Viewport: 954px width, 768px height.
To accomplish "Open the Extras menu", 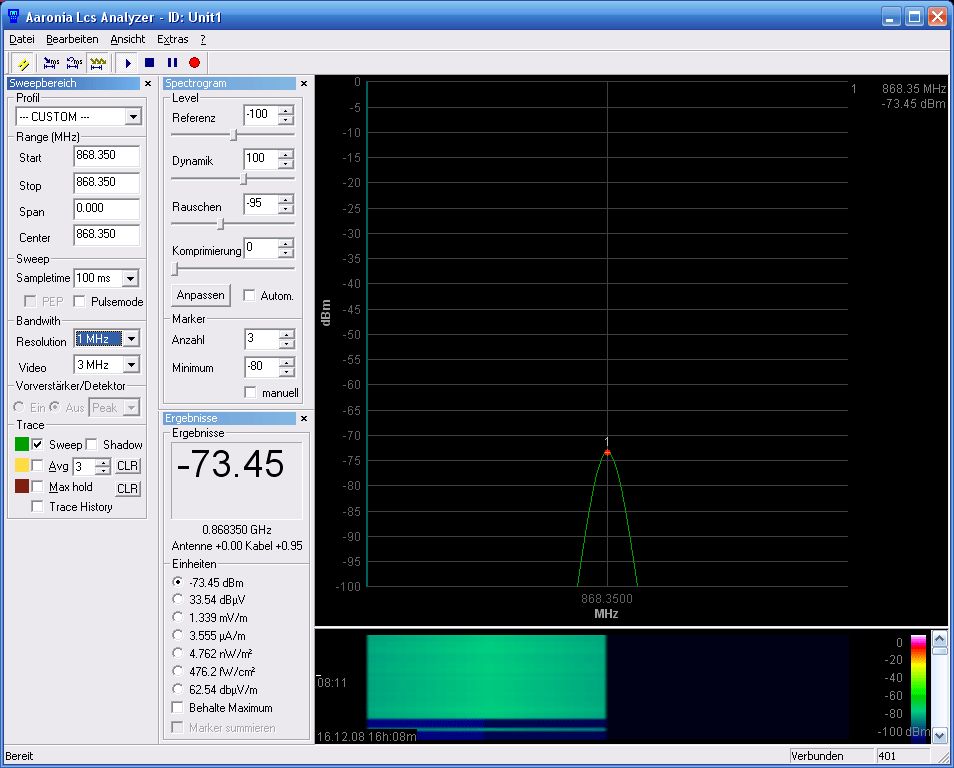I will coord(172,39).
